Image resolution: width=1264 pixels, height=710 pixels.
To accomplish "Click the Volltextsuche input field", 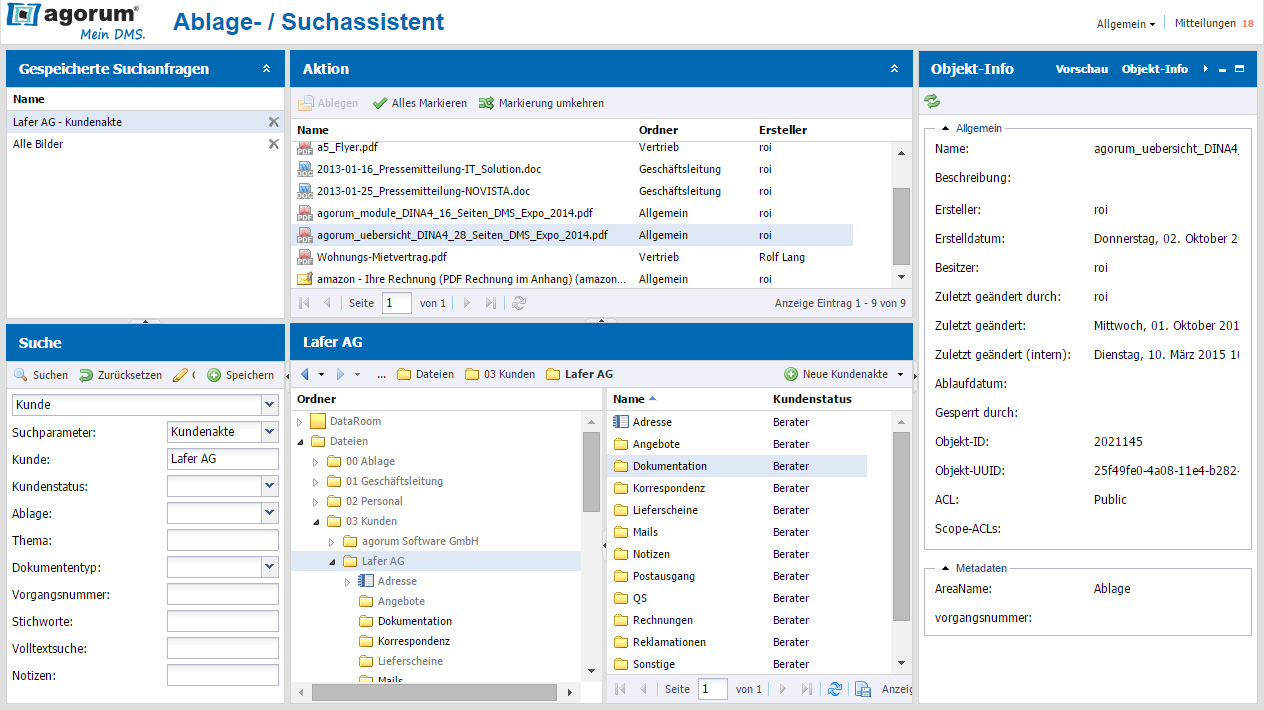I will (x=223, y=647).
